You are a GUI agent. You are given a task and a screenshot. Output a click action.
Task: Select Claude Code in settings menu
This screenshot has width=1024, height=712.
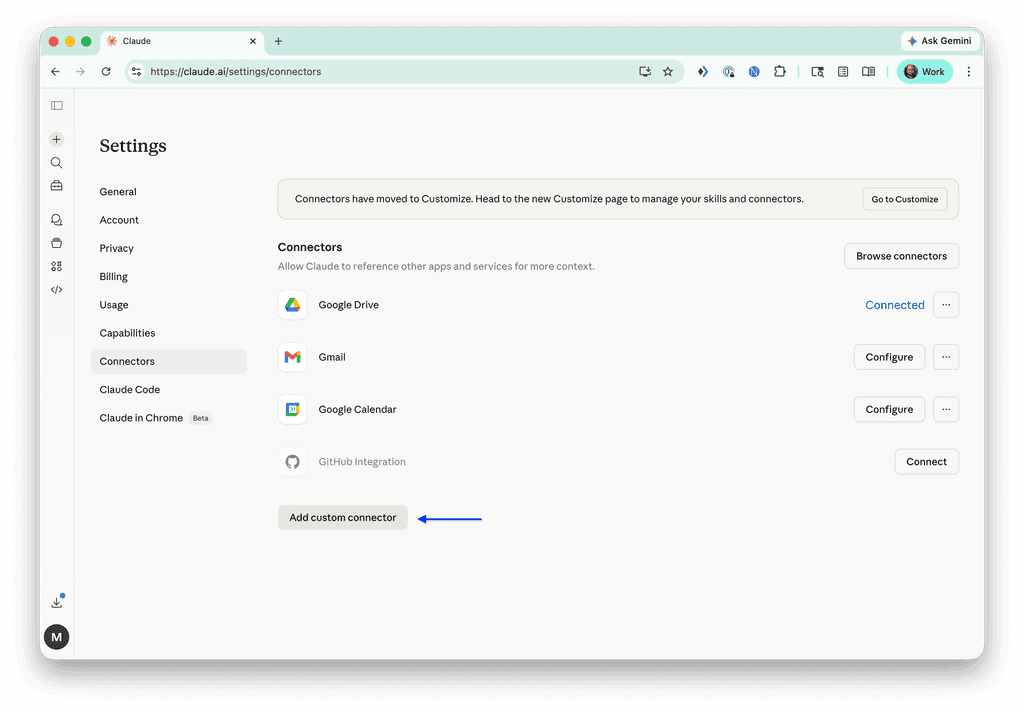(130, 390)
